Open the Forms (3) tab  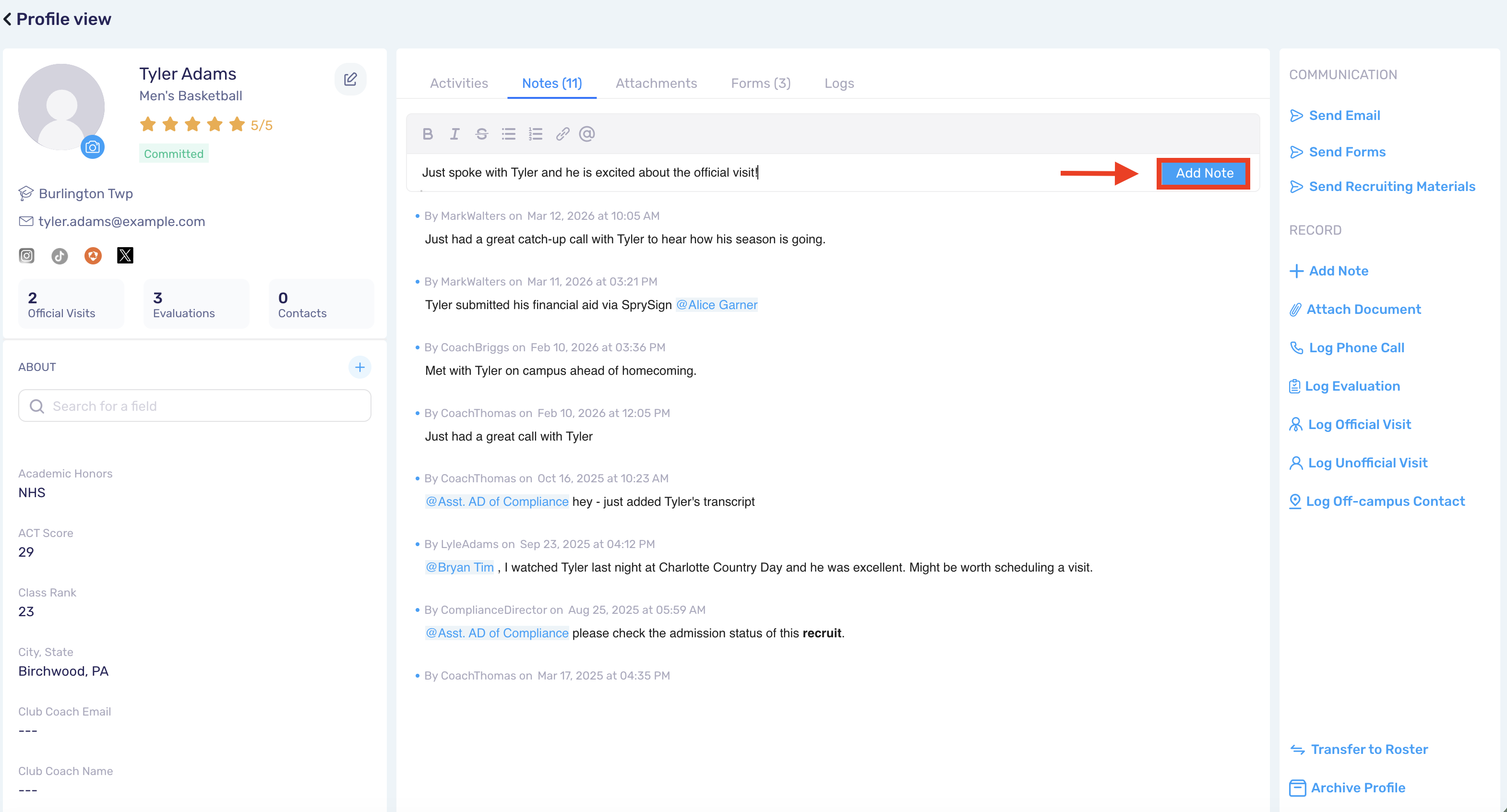(761, 83)
